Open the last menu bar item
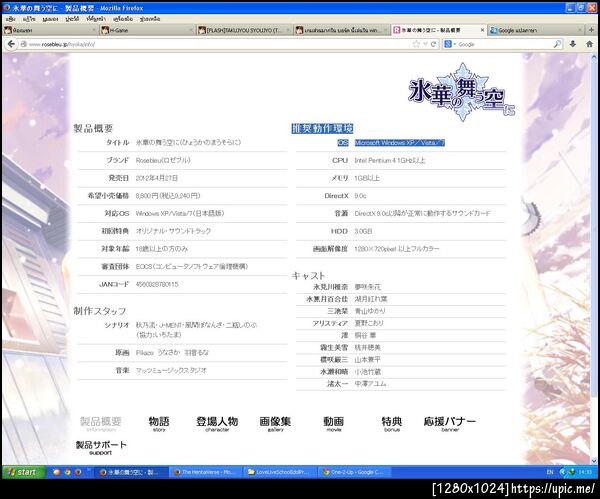600x499 pixels. pyautogui.click(x=150, y=19)
